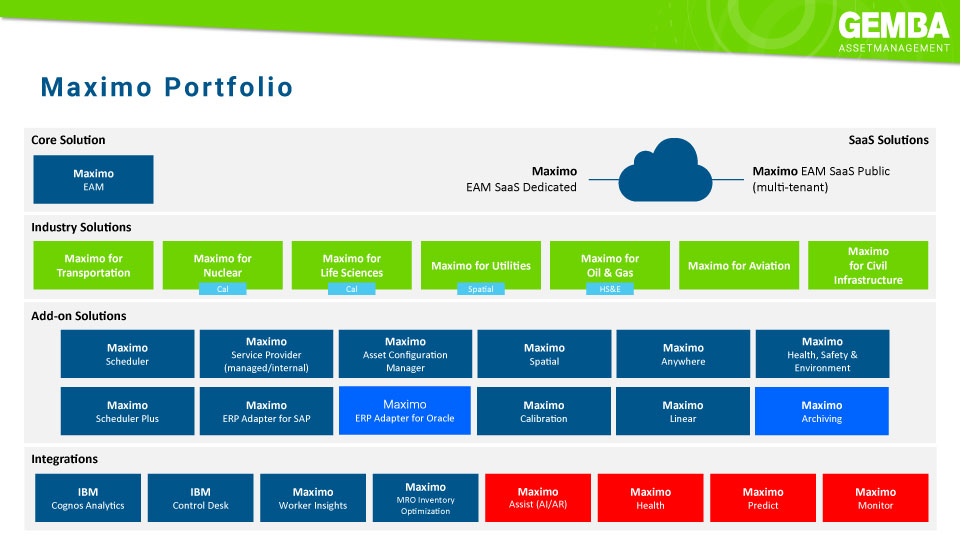
Task: Click Maximo EAM SaaS Dedicated label
Action: click(521, 179)
